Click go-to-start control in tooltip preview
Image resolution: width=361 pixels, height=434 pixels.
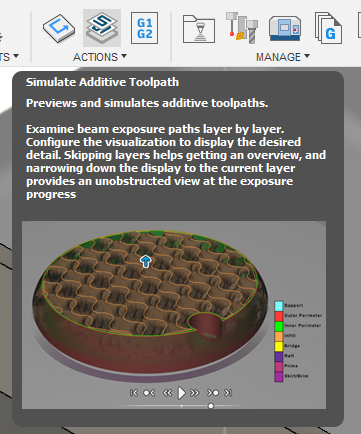(x=134, y=393)
